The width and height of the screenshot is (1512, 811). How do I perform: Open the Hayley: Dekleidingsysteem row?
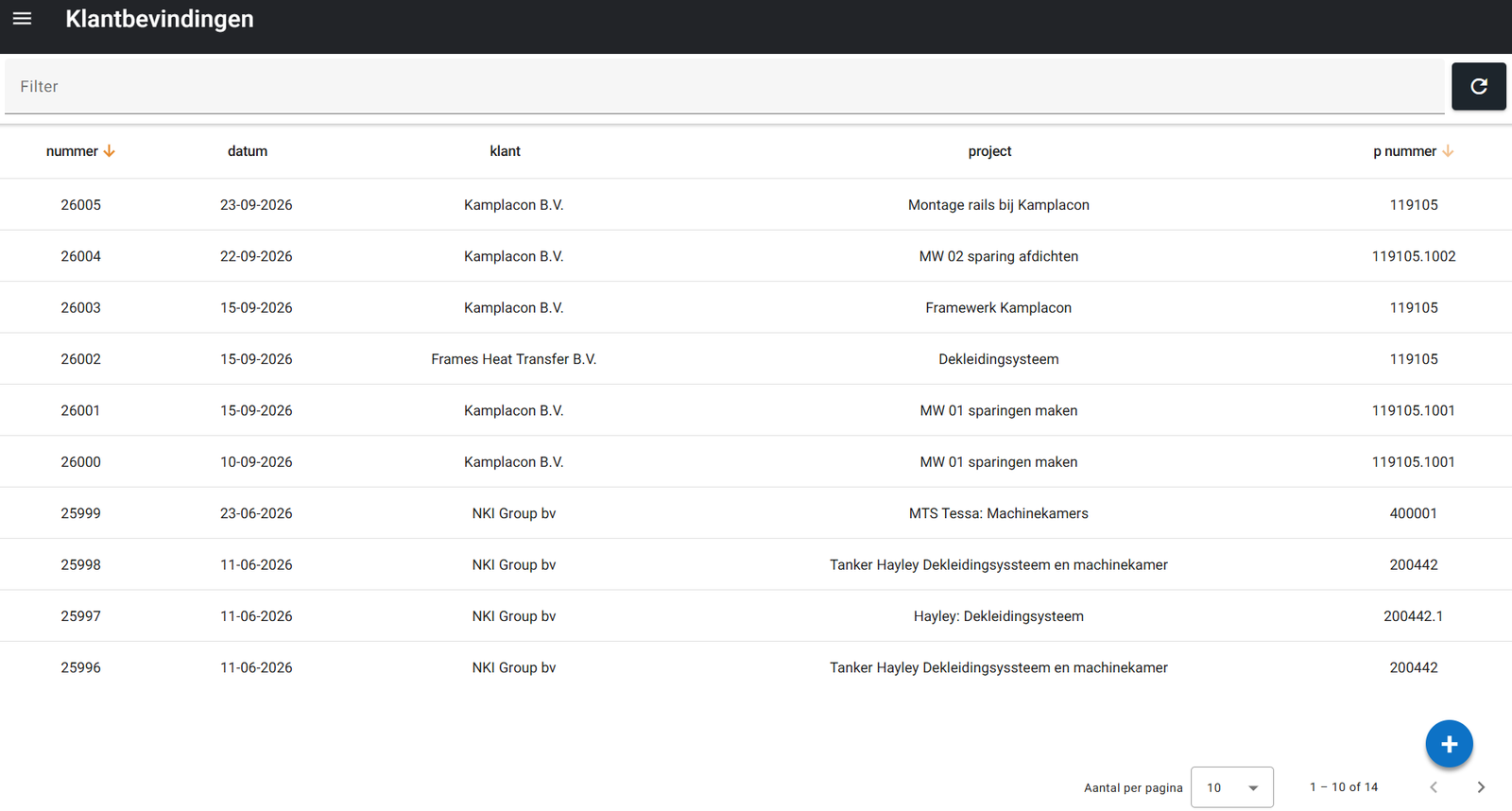point(756,616)
